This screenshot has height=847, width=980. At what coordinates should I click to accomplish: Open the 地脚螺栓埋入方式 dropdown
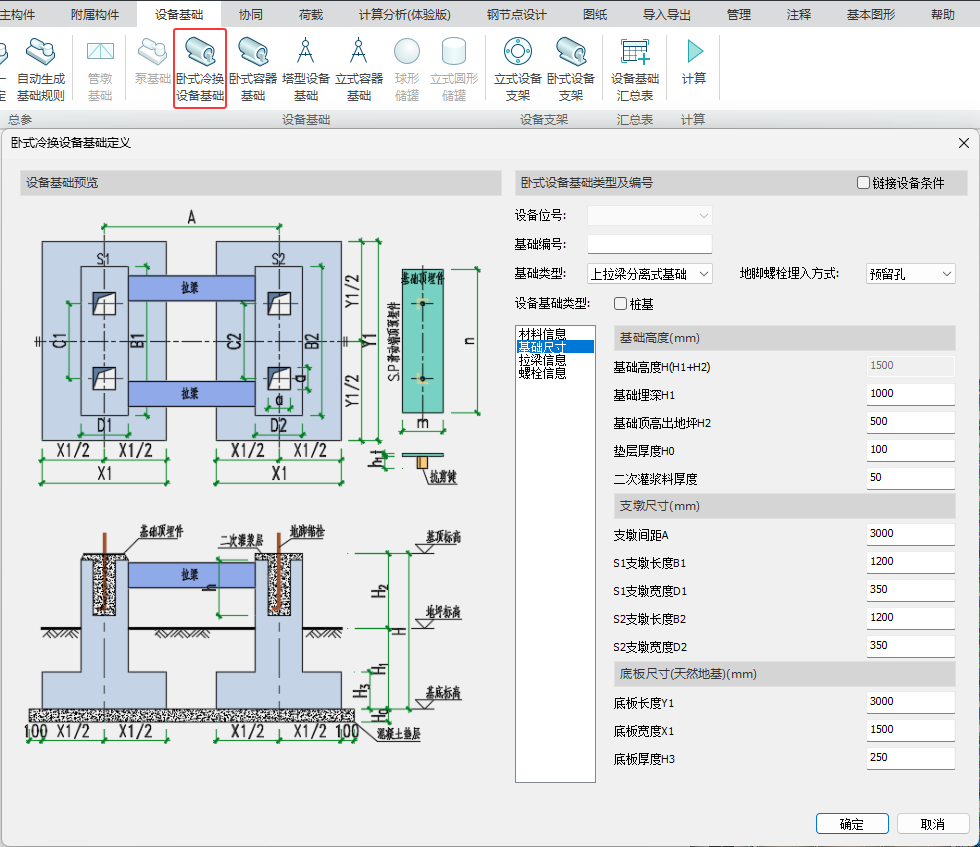pyautogui.click(x=946, y=274)
